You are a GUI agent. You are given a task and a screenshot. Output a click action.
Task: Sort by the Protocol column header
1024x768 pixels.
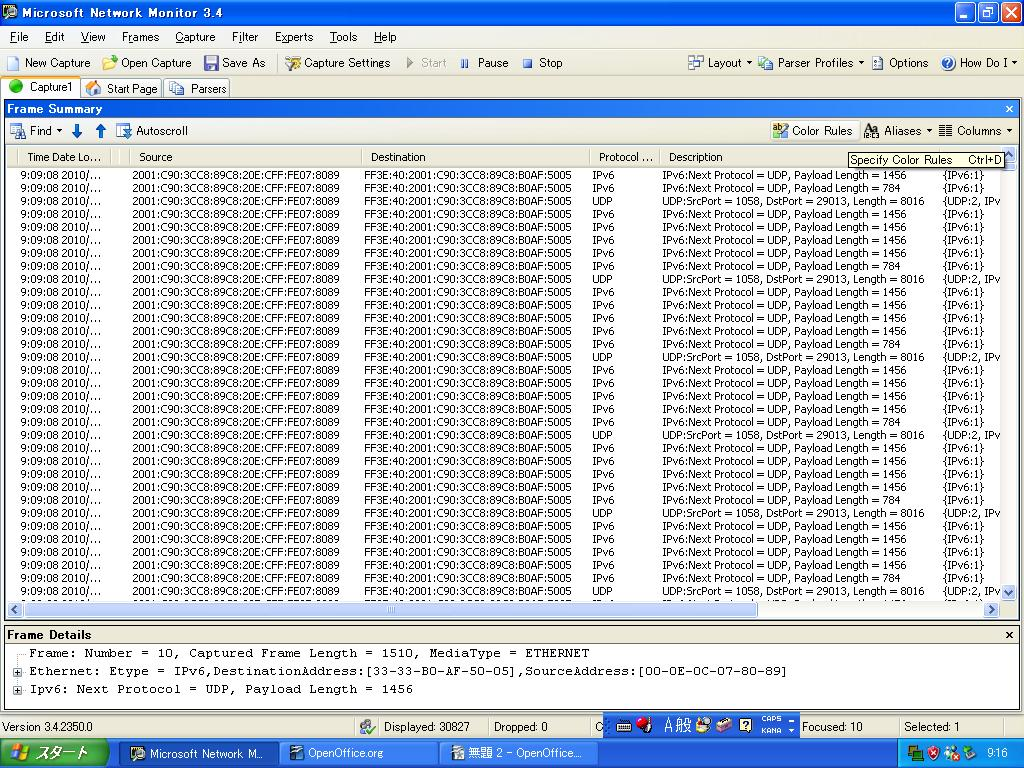pyautogui.click(x=625, y=157)
